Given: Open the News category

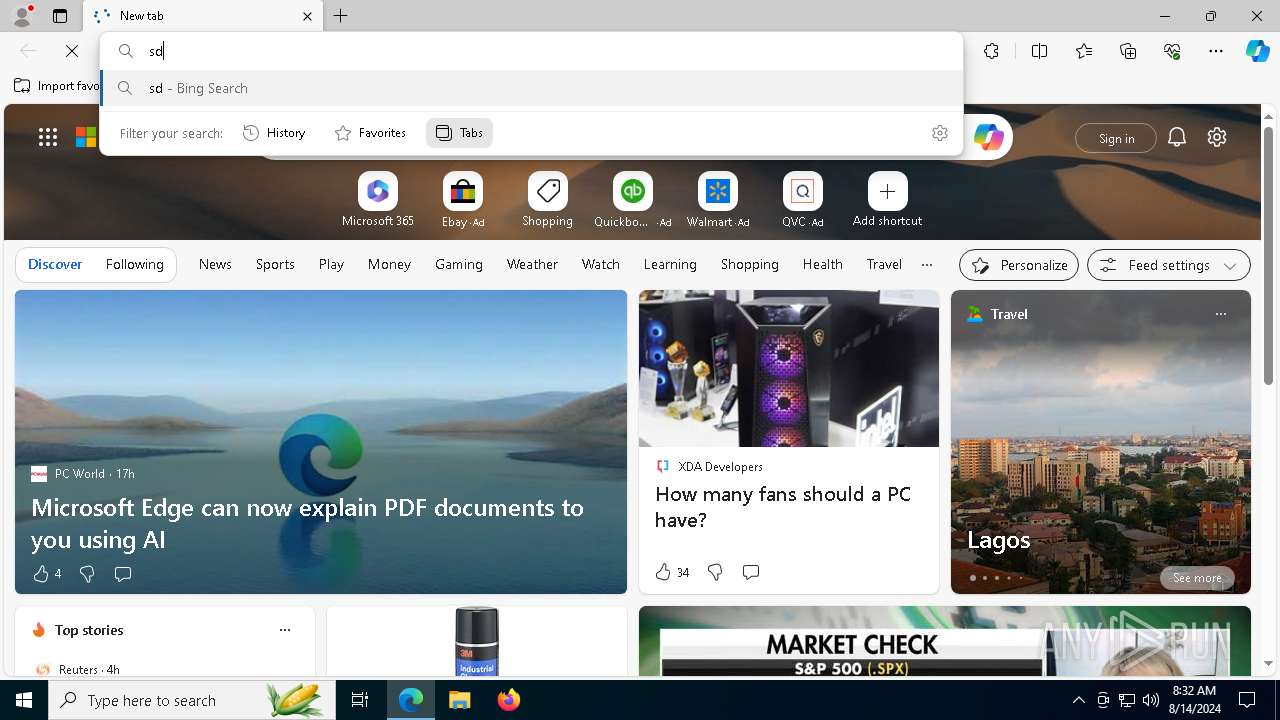Looking at the screenshot, I should [215, 265].
